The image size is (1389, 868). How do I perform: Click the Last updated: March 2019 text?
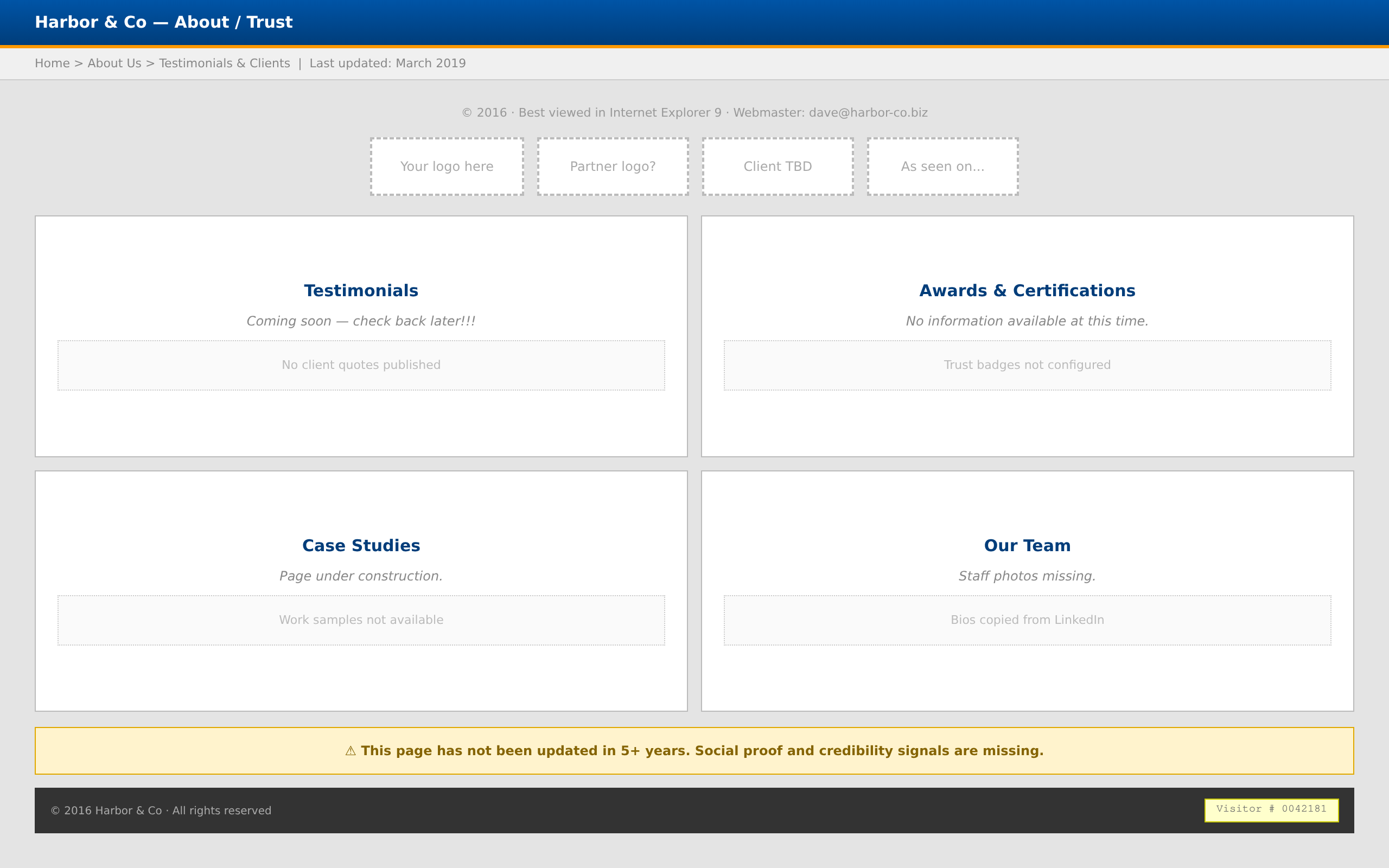pyautogui.click(x=387, y=63)
